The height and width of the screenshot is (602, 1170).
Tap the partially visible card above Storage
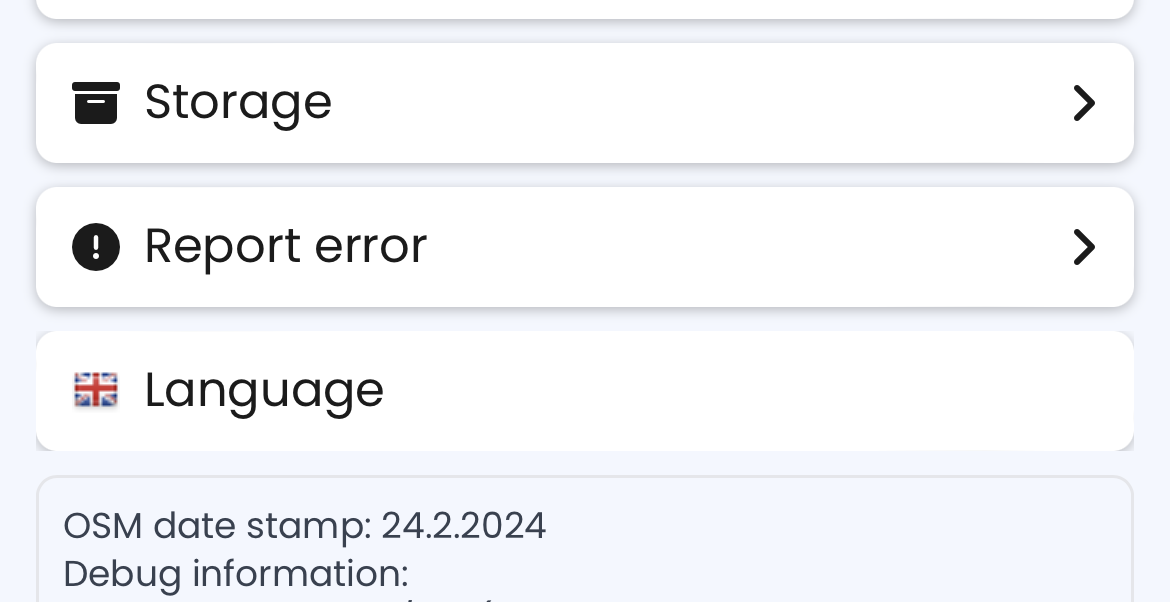coord(585,8)
